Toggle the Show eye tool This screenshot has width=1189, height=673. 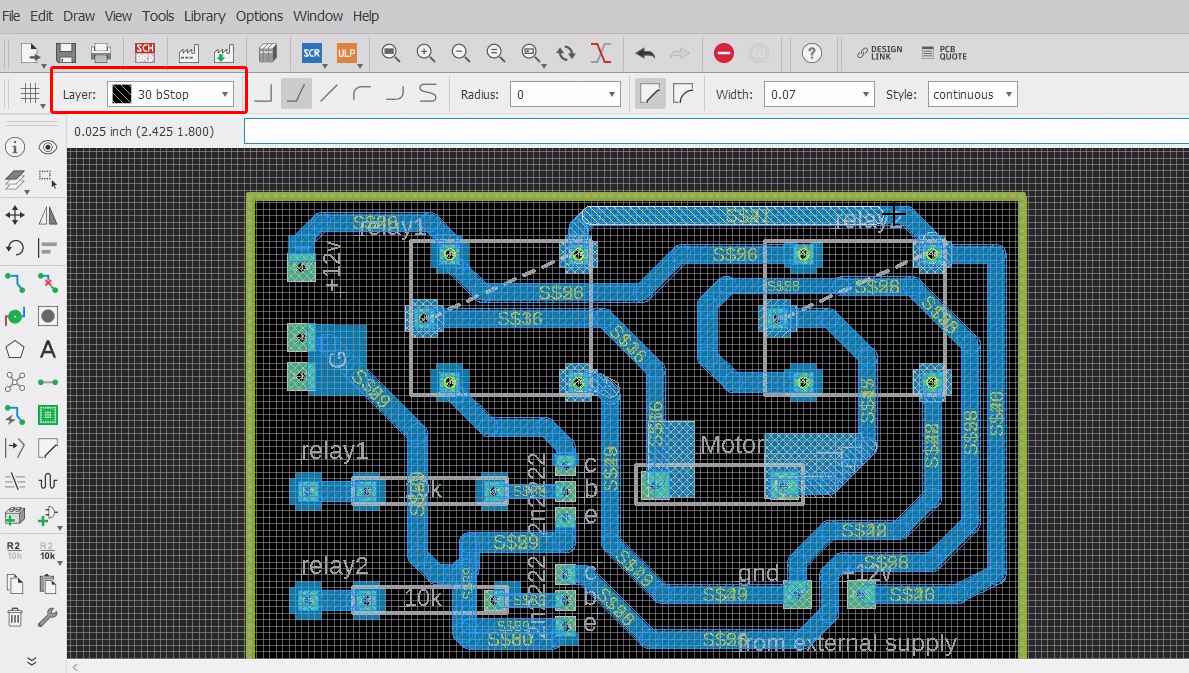click(x=48, y=147)
